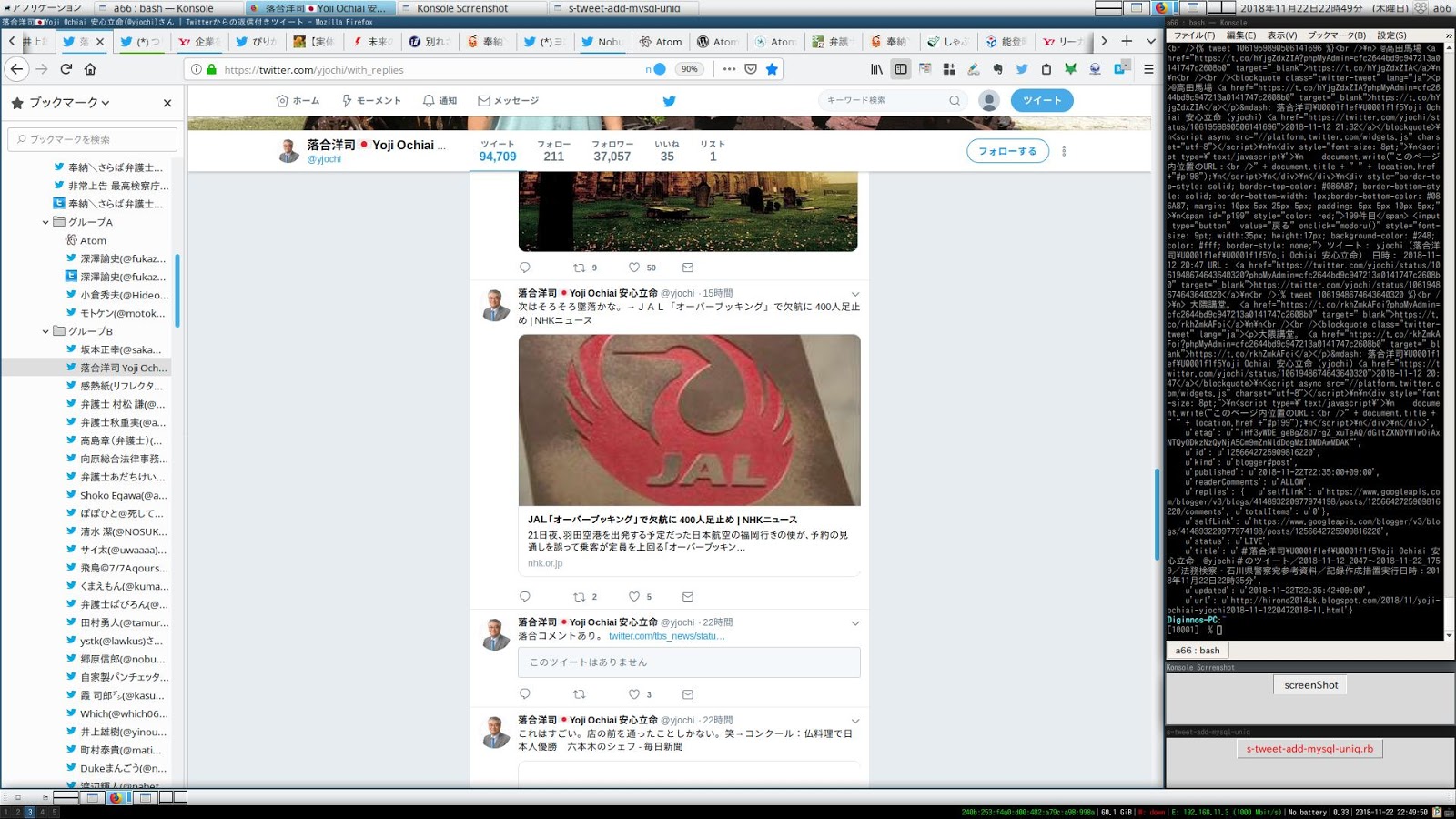Like the 落合コメントあり tweet with 3 likes

pos(634,694)
